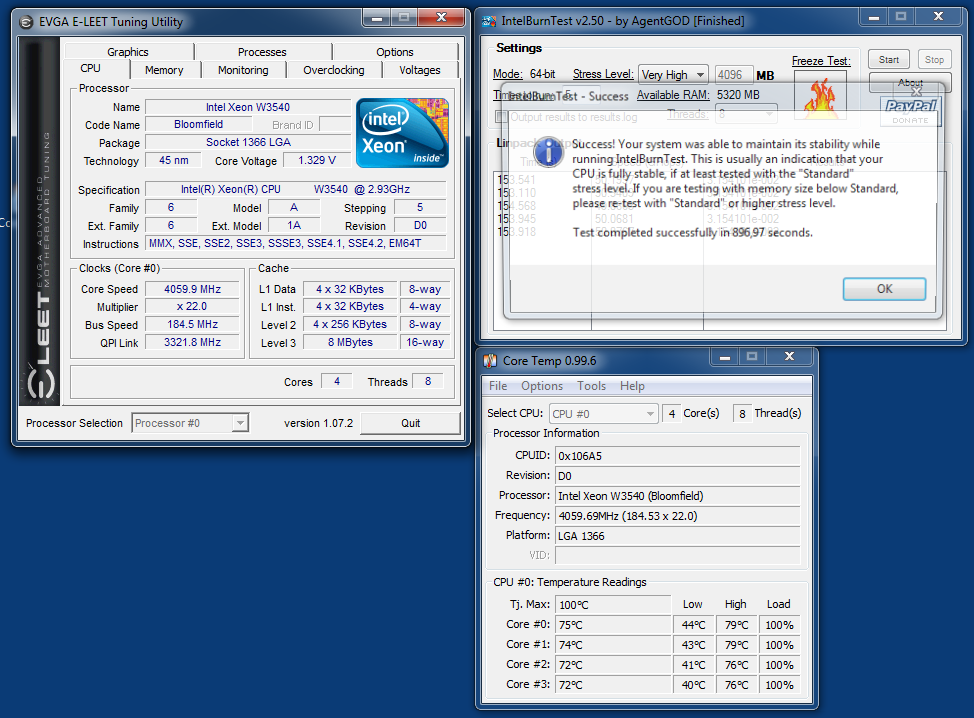Switch to the Memory tab

[x=164, y=70]
